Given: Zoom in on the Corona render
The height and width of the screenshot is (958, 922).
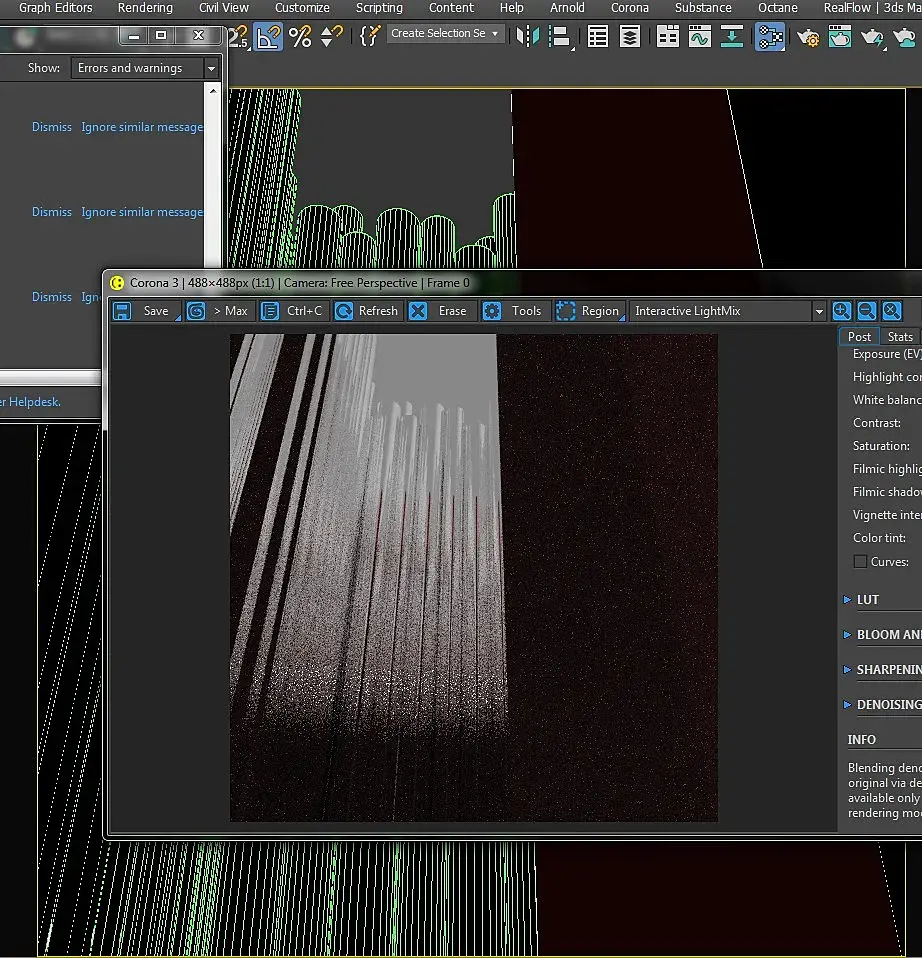Looking at the screenshot, I should (x=842, y=311).
